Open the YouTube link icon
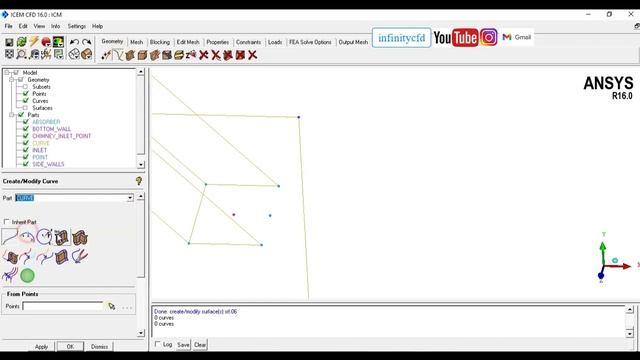This screenshot has width=640, height=360. coord(456,38)
